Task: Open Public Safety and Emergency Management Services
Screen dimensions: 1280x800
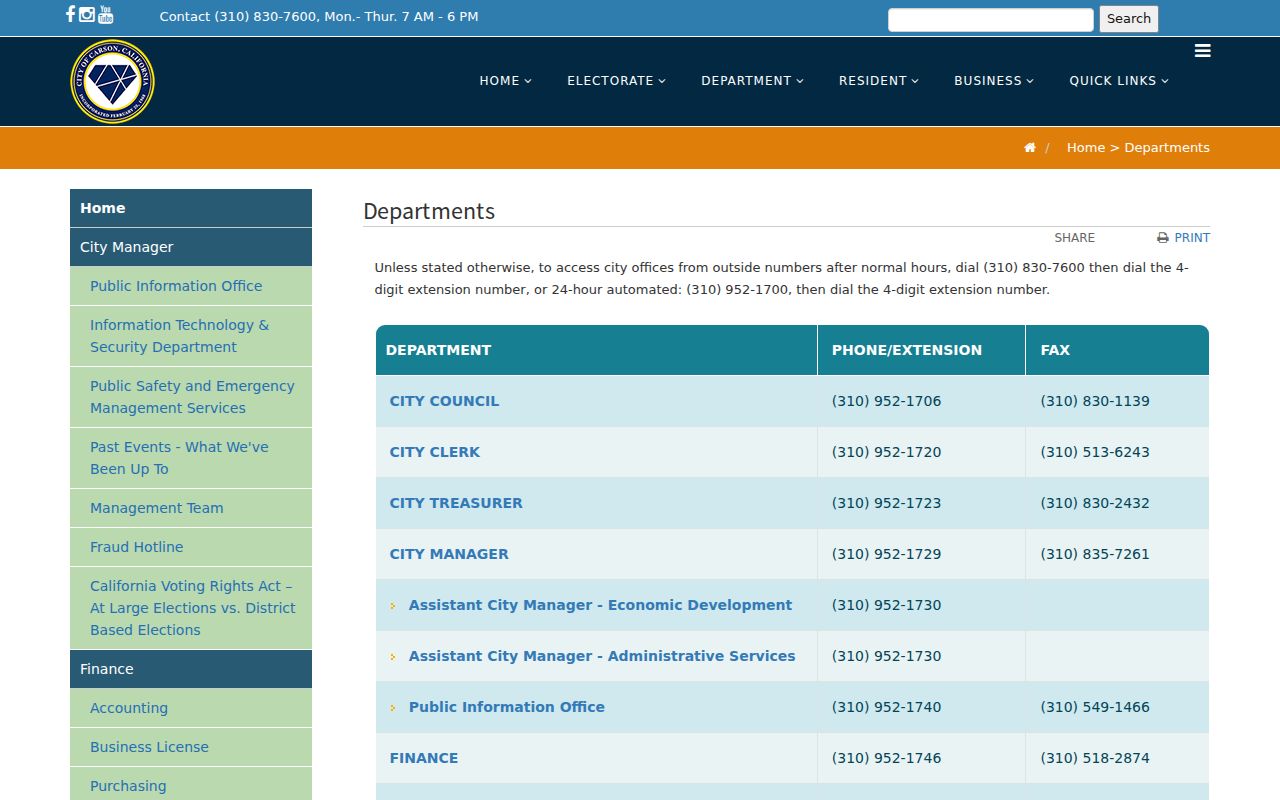Action: [191, 397]
